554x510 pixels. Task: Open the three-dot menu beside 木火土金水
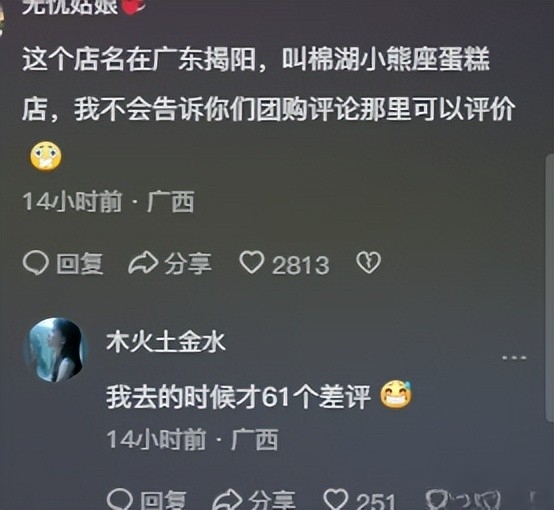[x=514, y=358]
